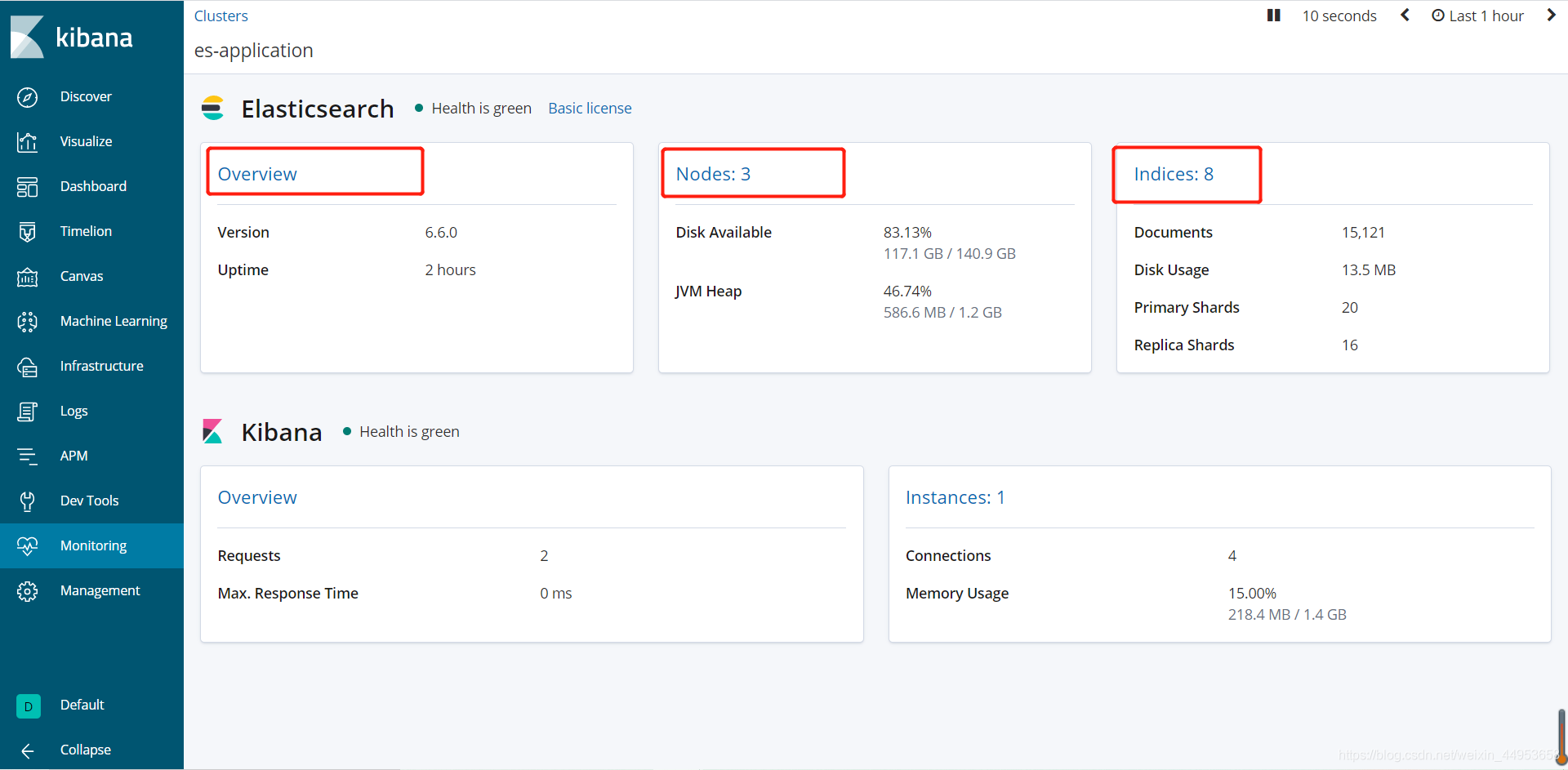The image size is (1568, 770).
Task: Open Visualize via chart icon
Action: pyautogui.click(x=27, y=142)
